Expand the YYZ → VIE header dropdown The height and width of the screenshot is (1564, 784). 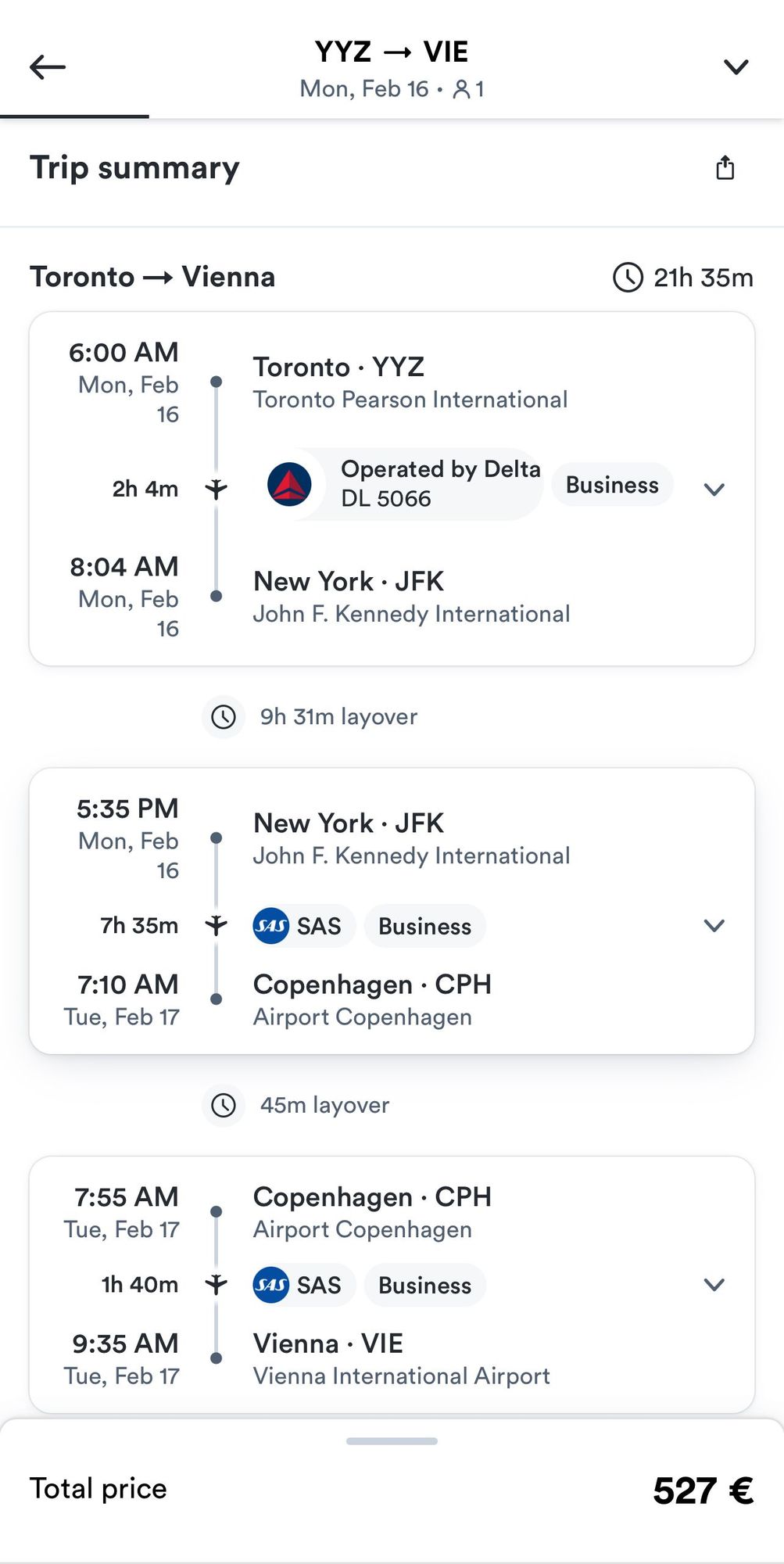(736, 67)
